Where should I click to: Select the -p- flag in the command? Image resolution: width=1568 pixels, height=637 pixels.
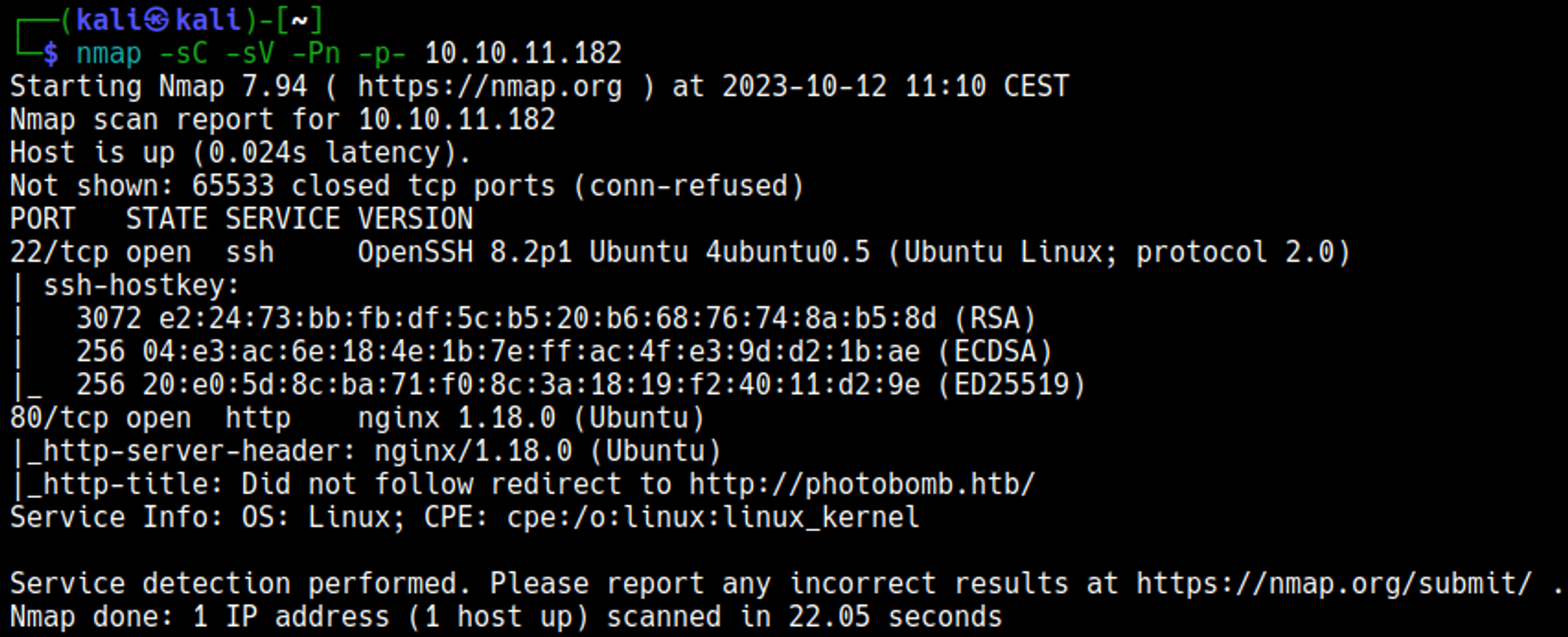tap(382, 53)
